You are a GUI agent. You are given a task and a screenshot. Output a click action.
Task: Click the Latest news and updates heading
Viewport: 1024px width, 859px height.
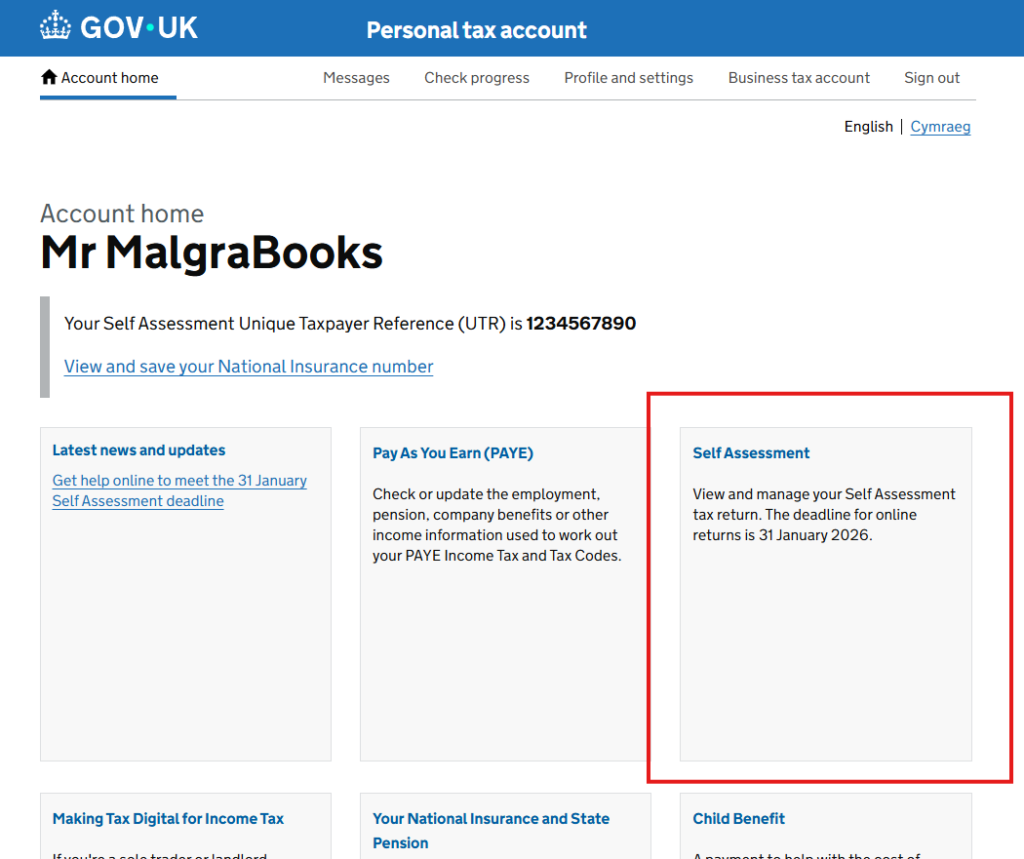[139, 451]
